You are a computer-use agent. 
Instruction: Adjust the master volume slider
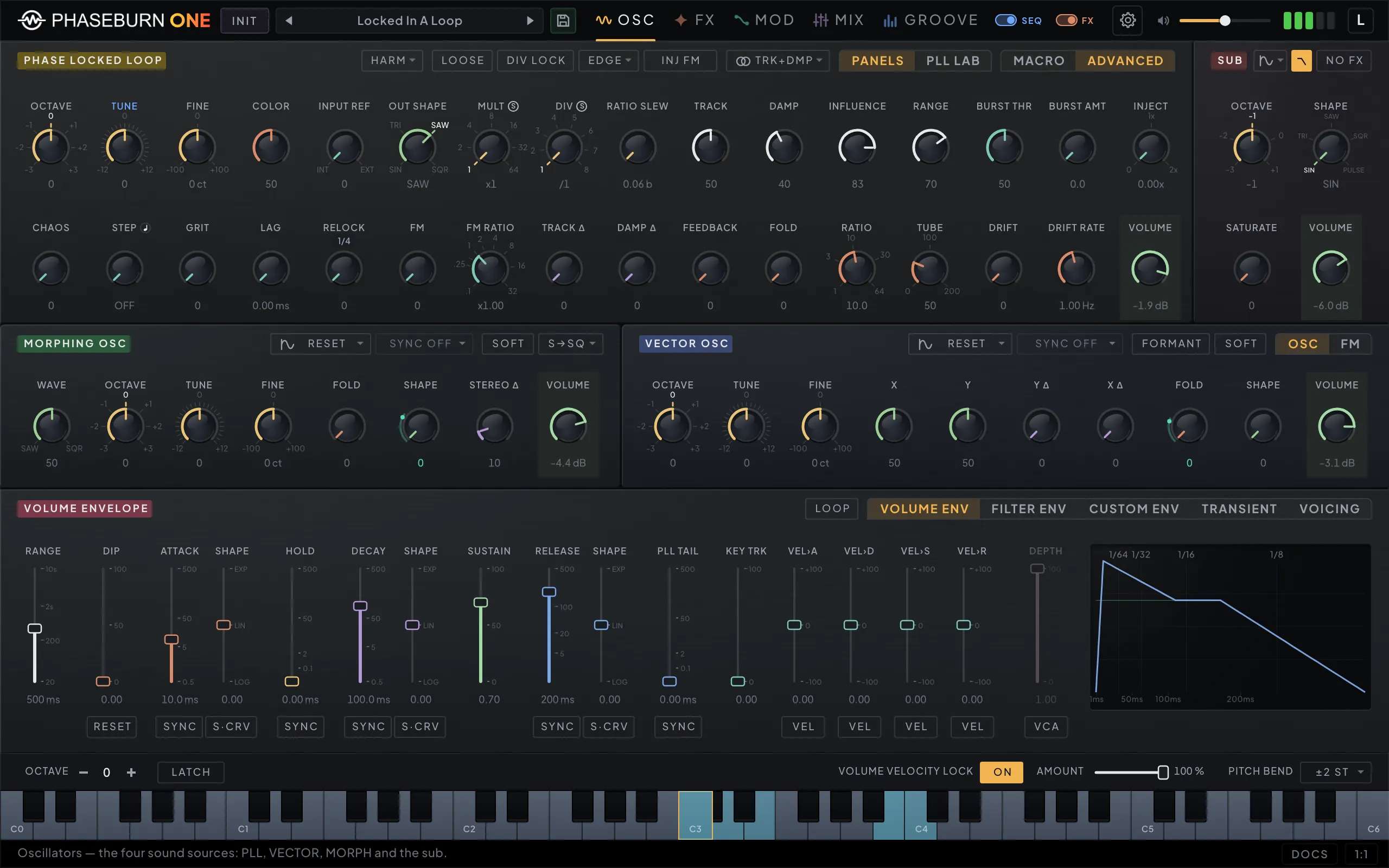click(x=1225, y=21)
